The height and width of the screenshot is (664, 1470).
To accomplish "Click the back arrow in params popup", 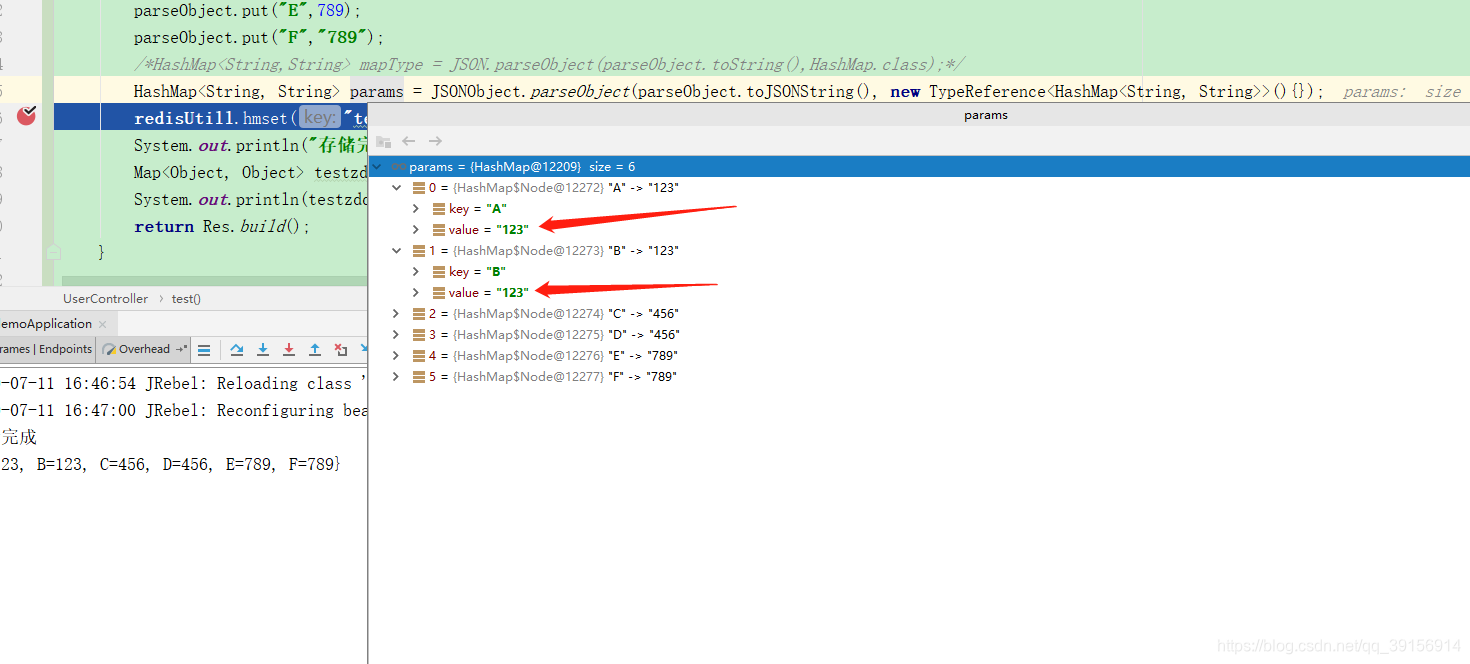I will (409, 142).
